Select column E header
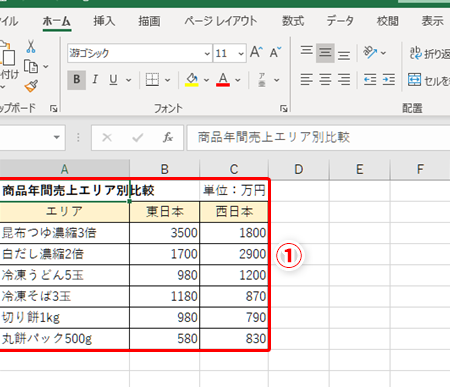 [359, 169]
